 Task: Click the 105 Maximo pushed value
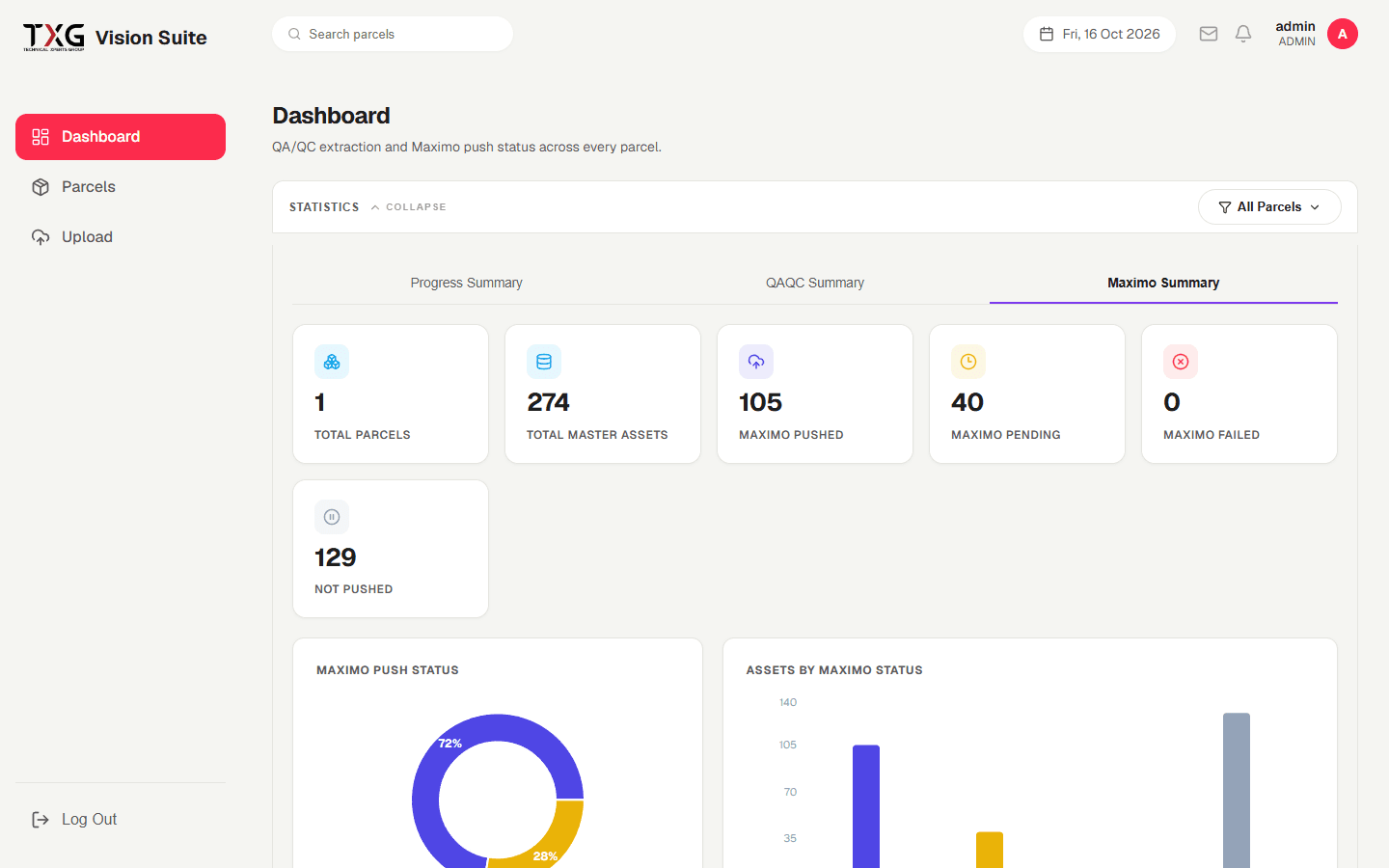760,402
